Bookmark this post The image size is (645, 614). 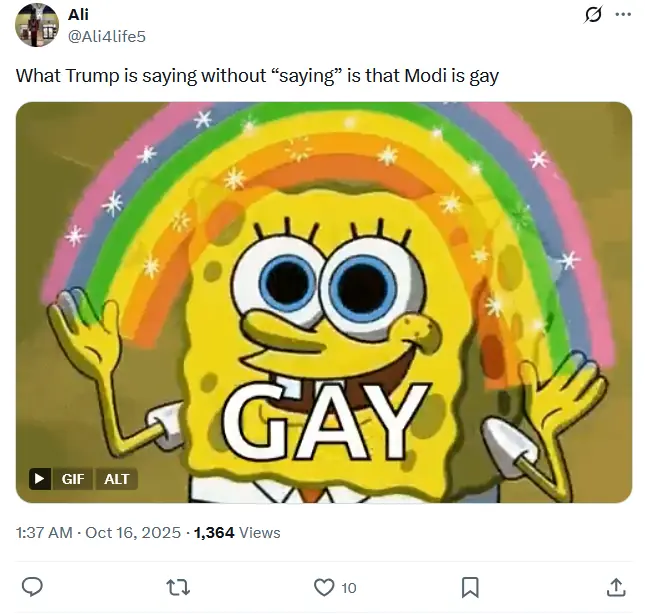click(x=470, y=587)
